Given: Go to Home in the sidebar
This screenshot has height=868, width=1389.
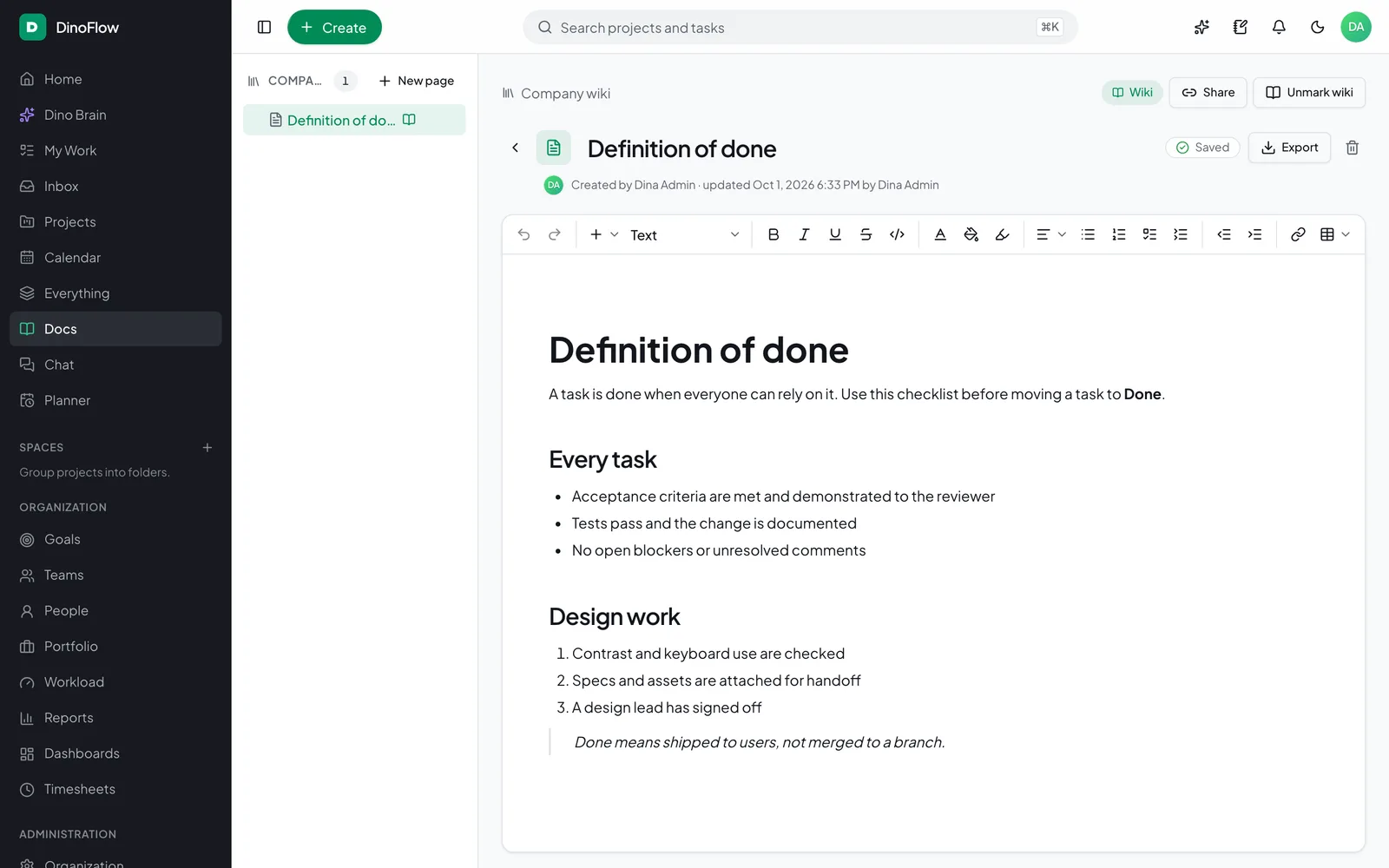Looking at the screenshot, I should (115, 79).
